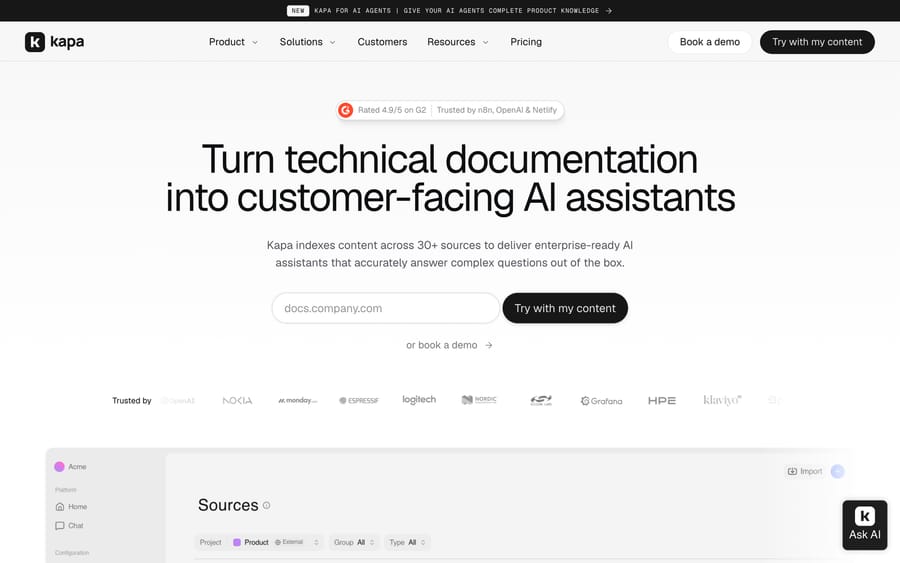The image size is (900, 563).
Task: Open the Rated 4.9/5 on G2 text
Action: point(392,110)
